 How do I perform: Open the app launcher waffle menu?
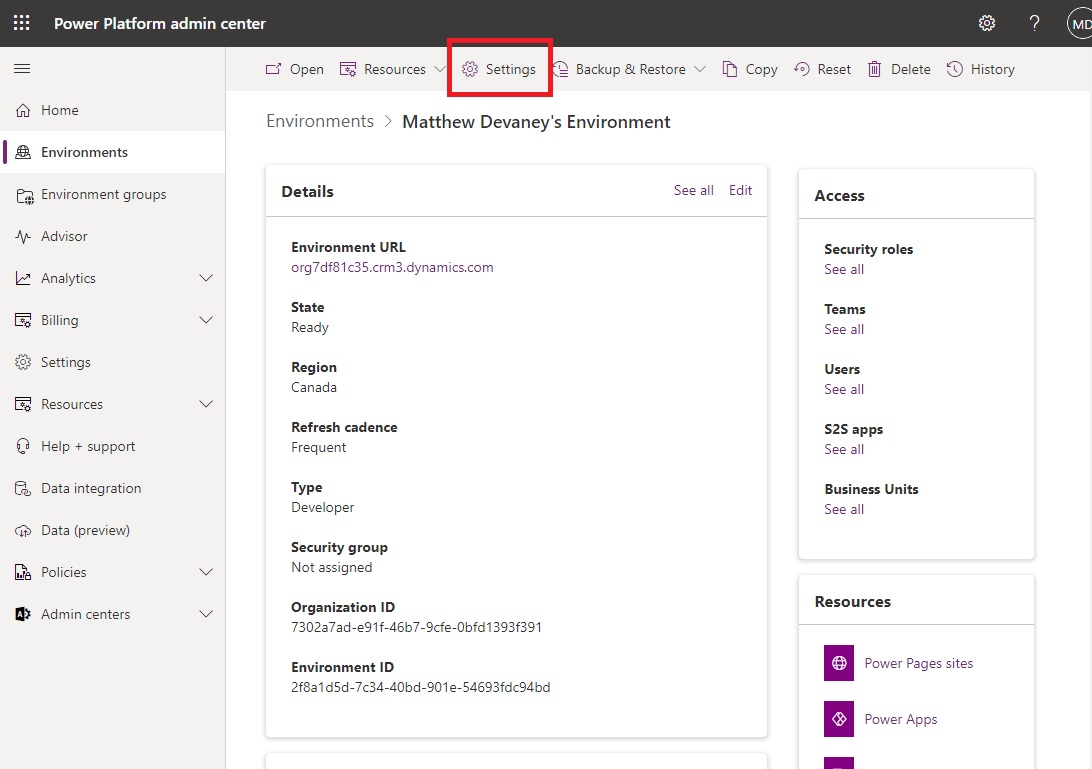coord(21,22)
